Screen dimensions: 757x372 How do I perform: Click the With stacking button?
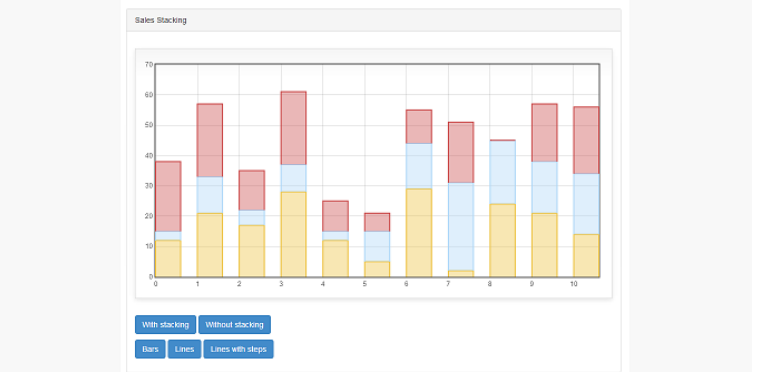166,325
